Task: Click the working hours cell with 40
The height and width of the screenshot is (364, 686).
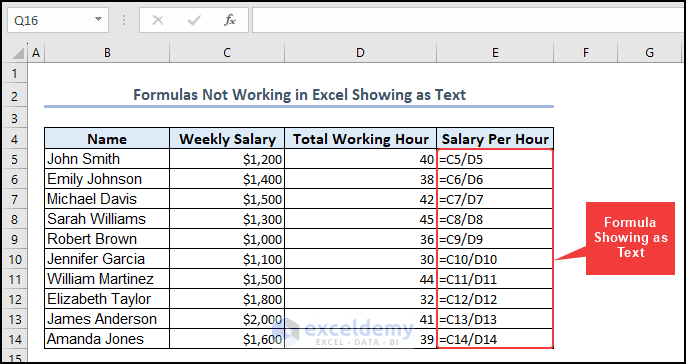Action: coord(360,159)
